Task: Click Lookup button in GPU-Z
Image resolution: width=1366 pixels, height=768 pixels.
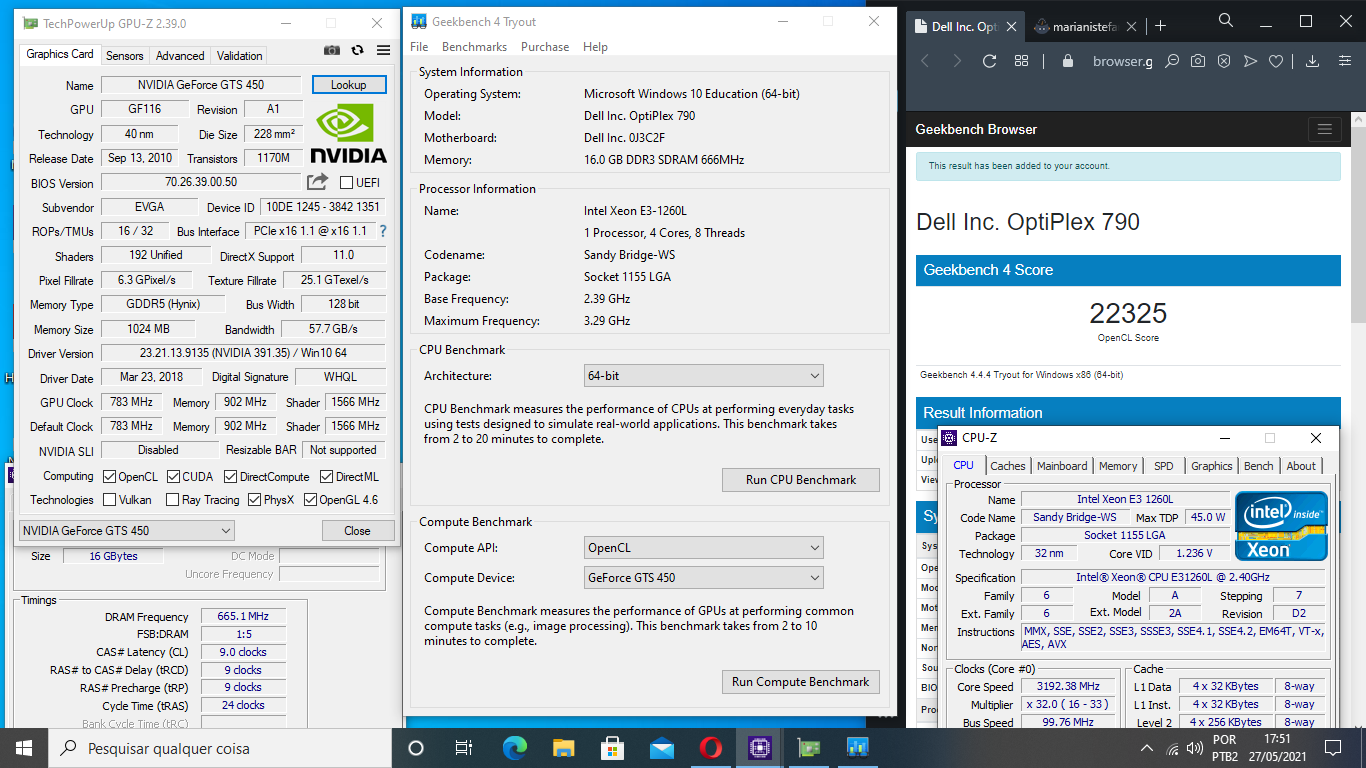Action: pyautogui.click(x=348, y=85)
